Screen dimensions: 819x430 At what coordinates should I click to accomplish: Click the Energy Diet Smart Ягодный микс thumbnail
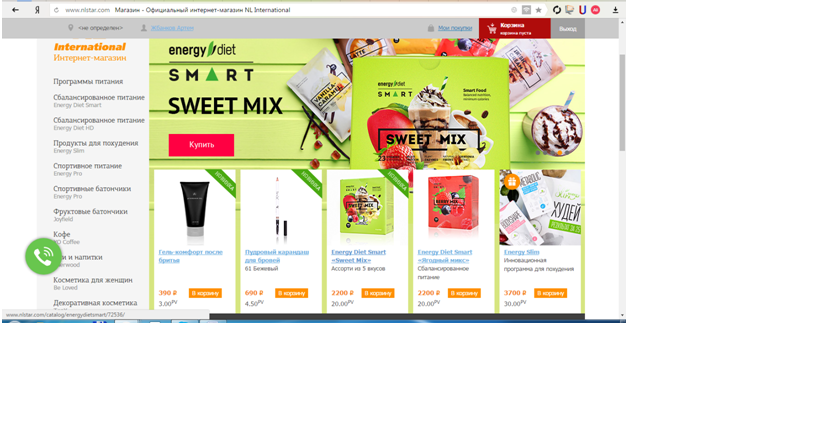click(453, 208)
